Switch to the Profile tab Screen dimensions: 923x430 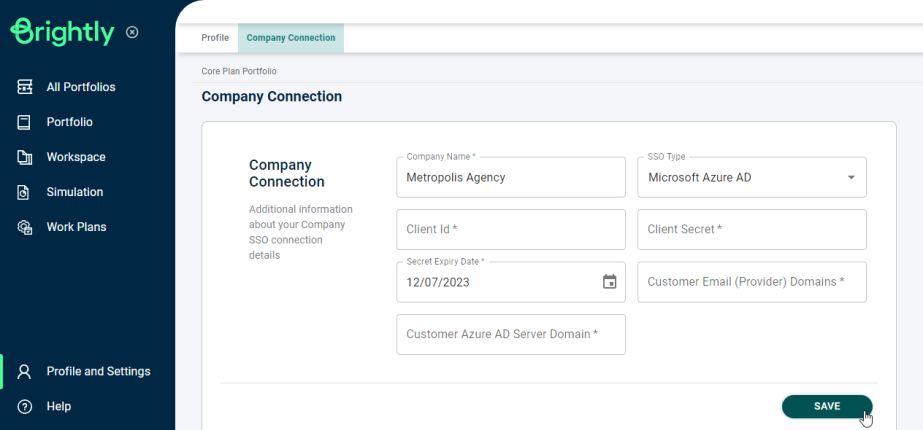pos(215,38)
